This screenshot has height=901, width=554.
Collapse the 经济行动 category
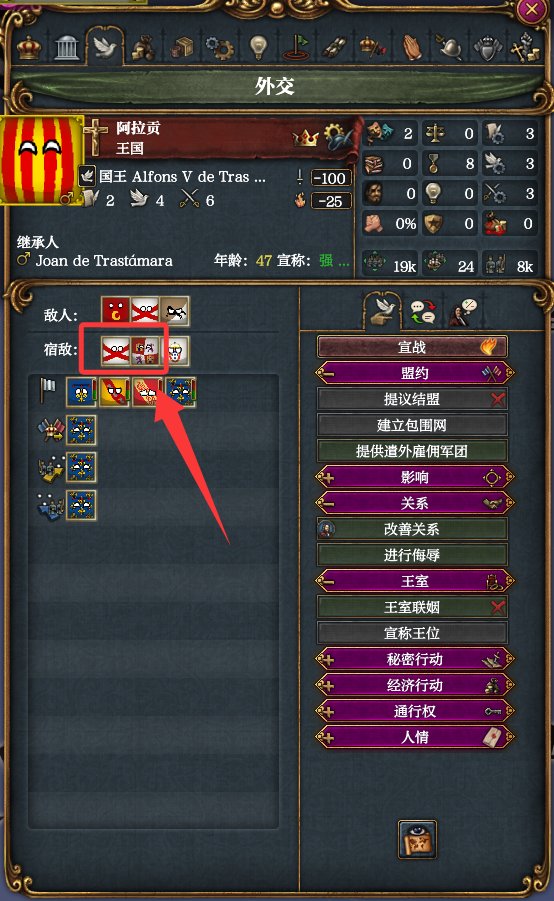(x=414, y=685)
